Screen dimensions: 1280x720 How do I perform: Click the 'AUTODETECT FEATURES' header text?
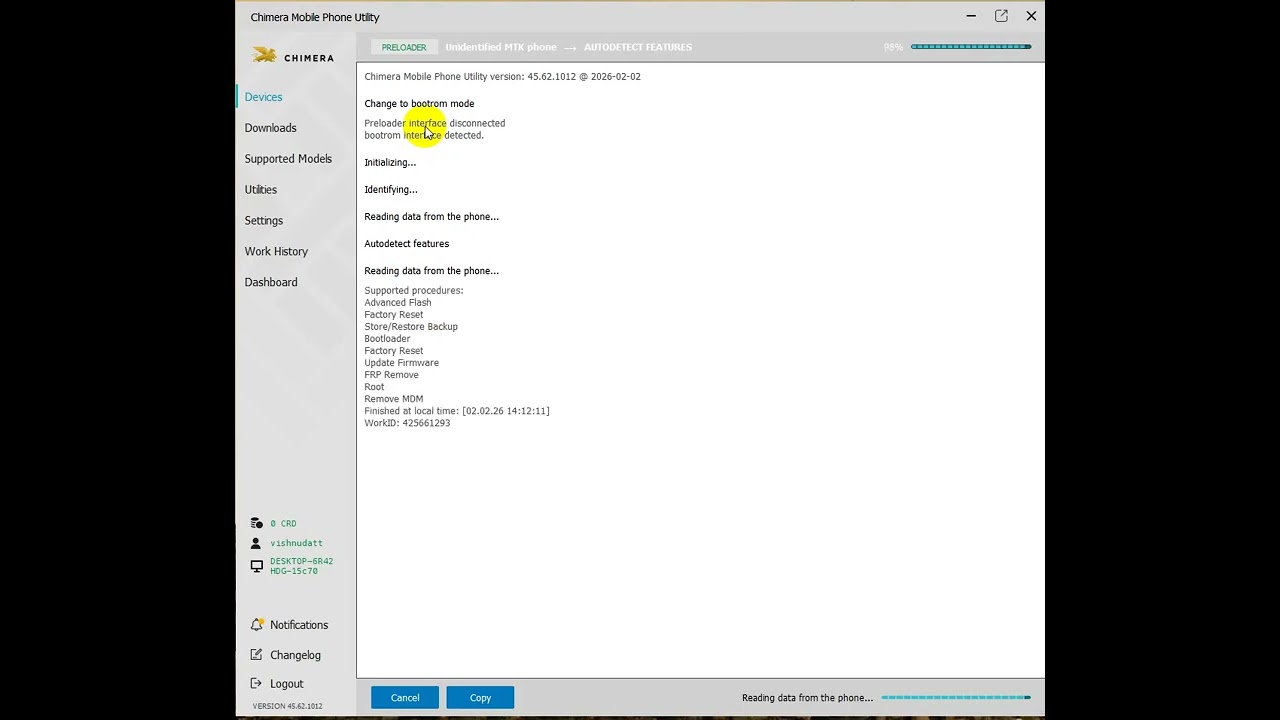(x=638, y=47)
